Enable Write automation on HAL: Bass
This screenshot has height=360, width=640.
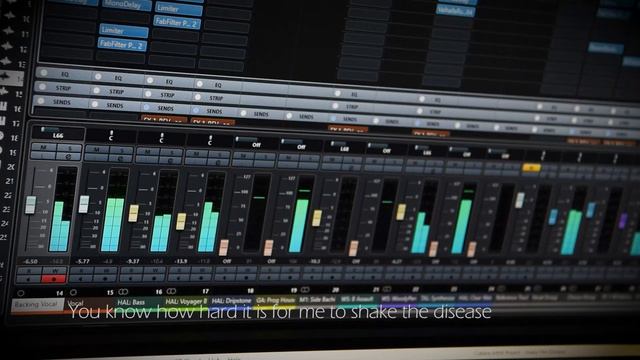pyautogui.click(x=154, y=270)
